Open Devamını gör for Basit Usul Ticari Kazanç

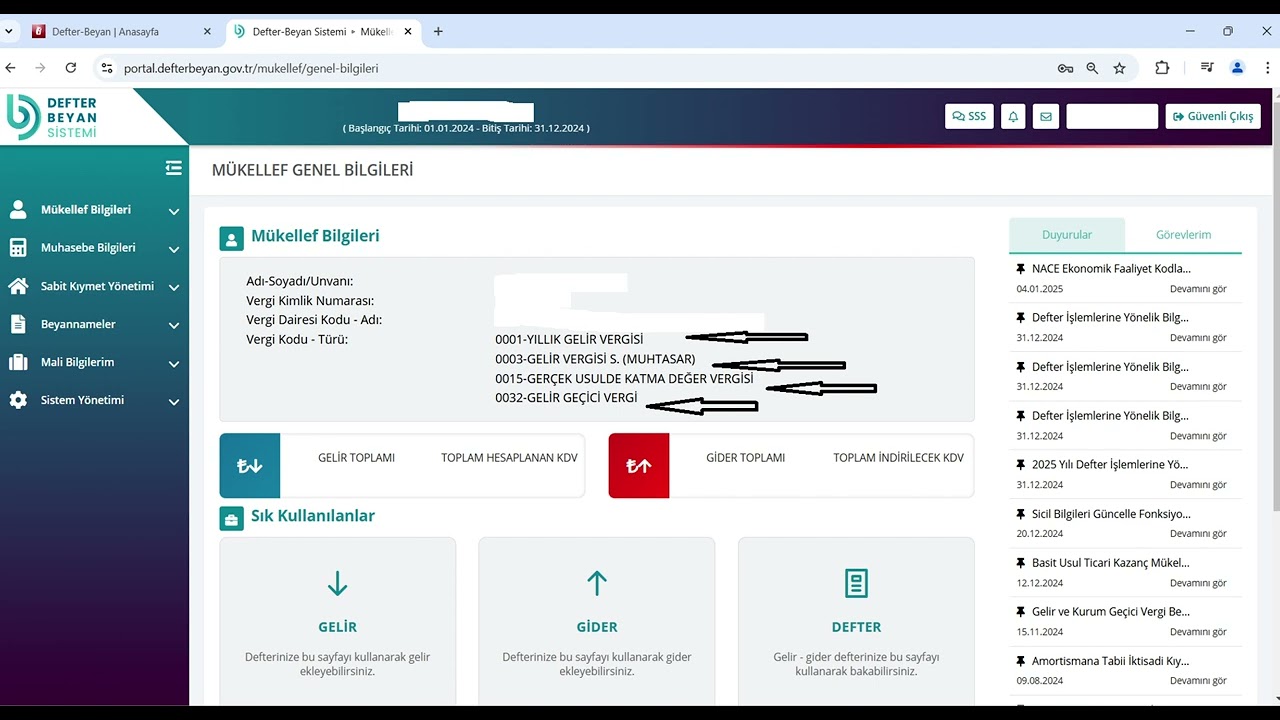(x=1198, y=583)
